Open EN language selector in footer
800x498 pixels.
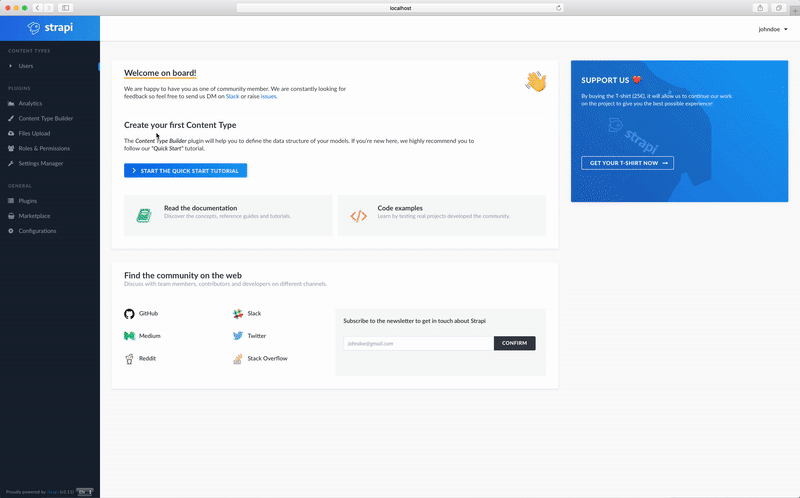(x=85, y=492)
